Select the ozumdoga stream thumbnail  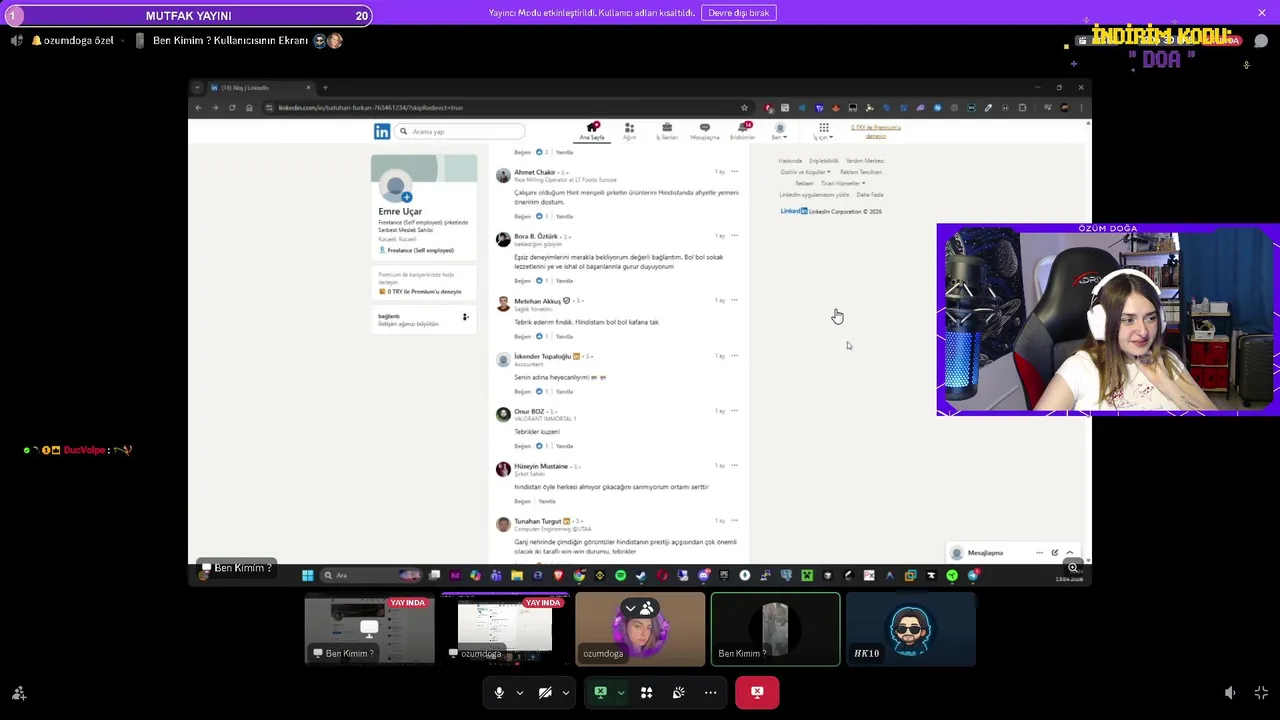pyautogui.click(x=505, y=629)
